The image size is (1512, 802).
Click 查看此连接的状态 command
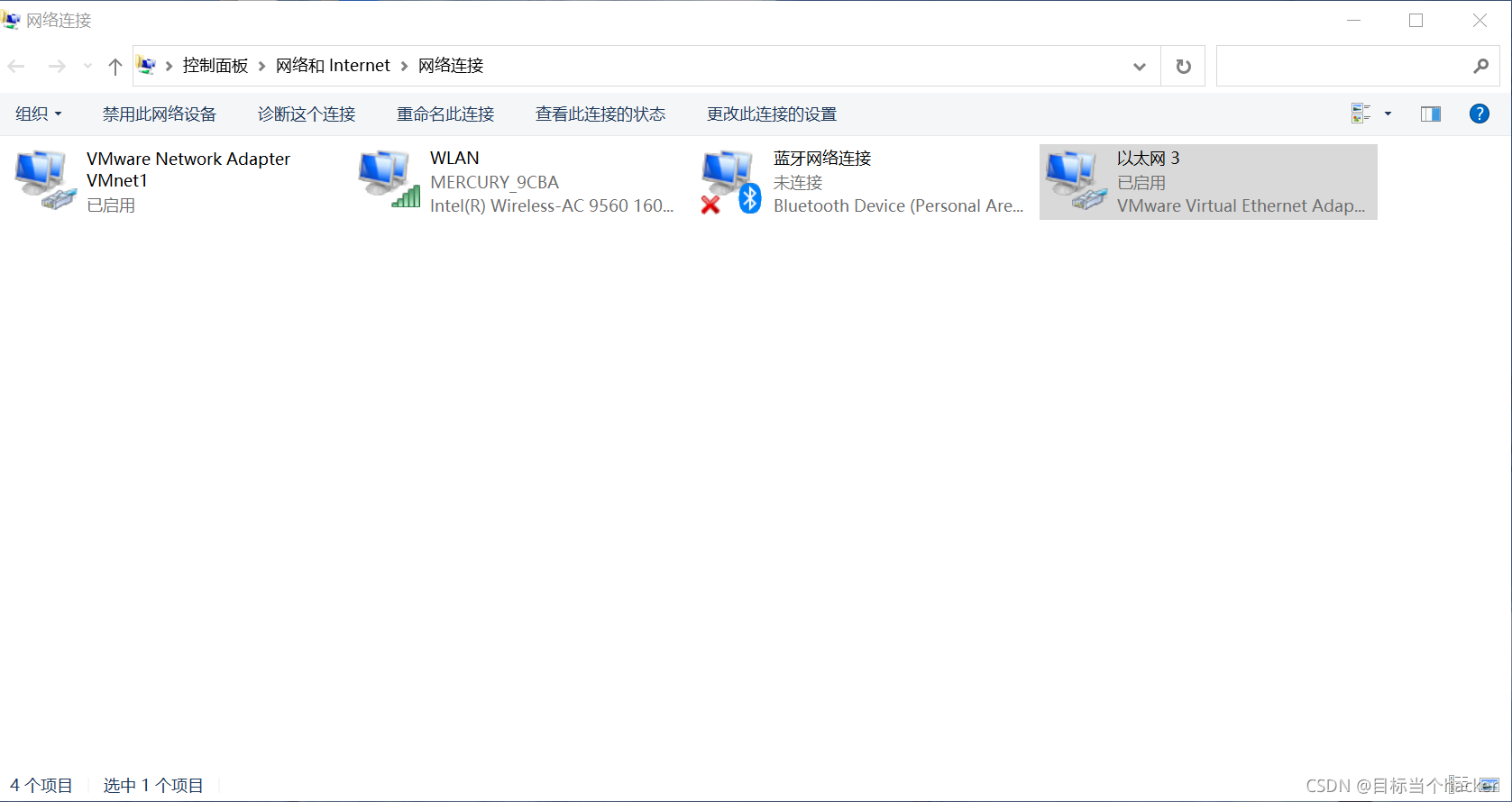click(600, 114)
